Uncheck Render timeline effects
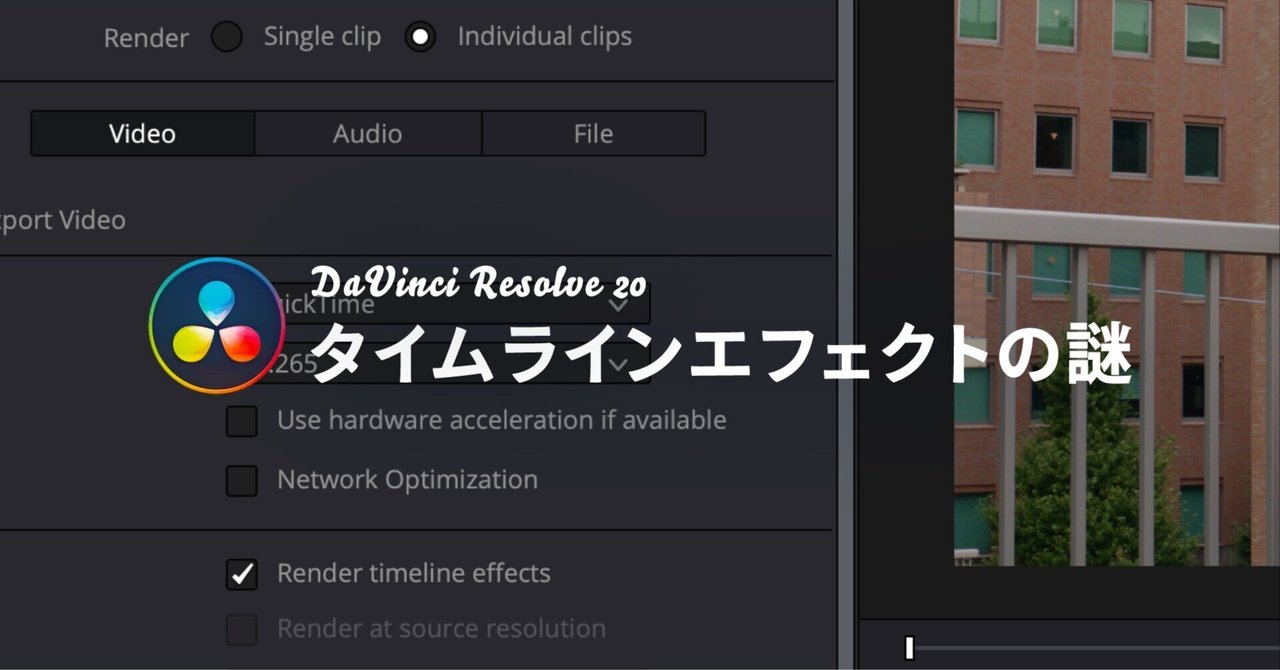This screenshot has width=1280, height=670. [241, 573]
